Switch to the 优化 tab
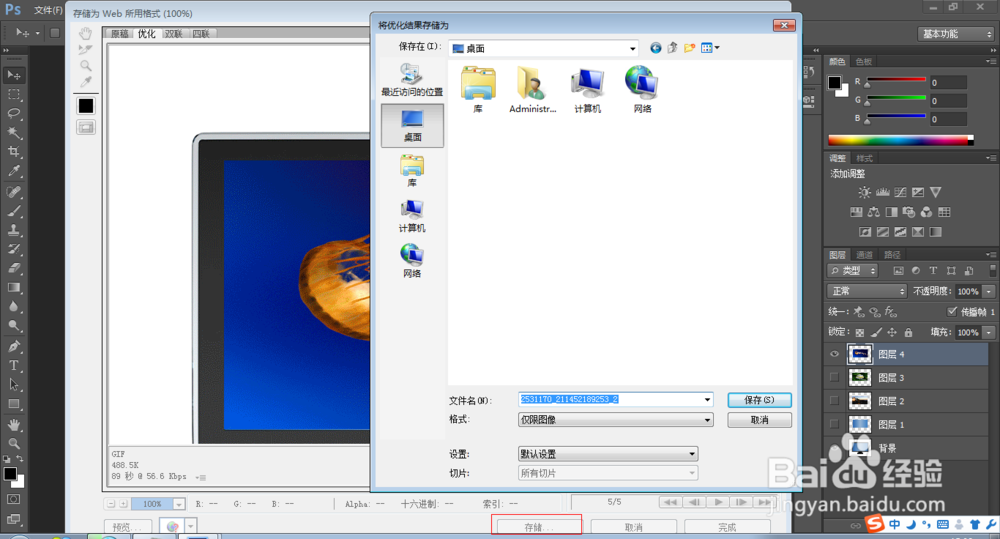This screenshot has width=1000, height=539. [x=146, y=34]
